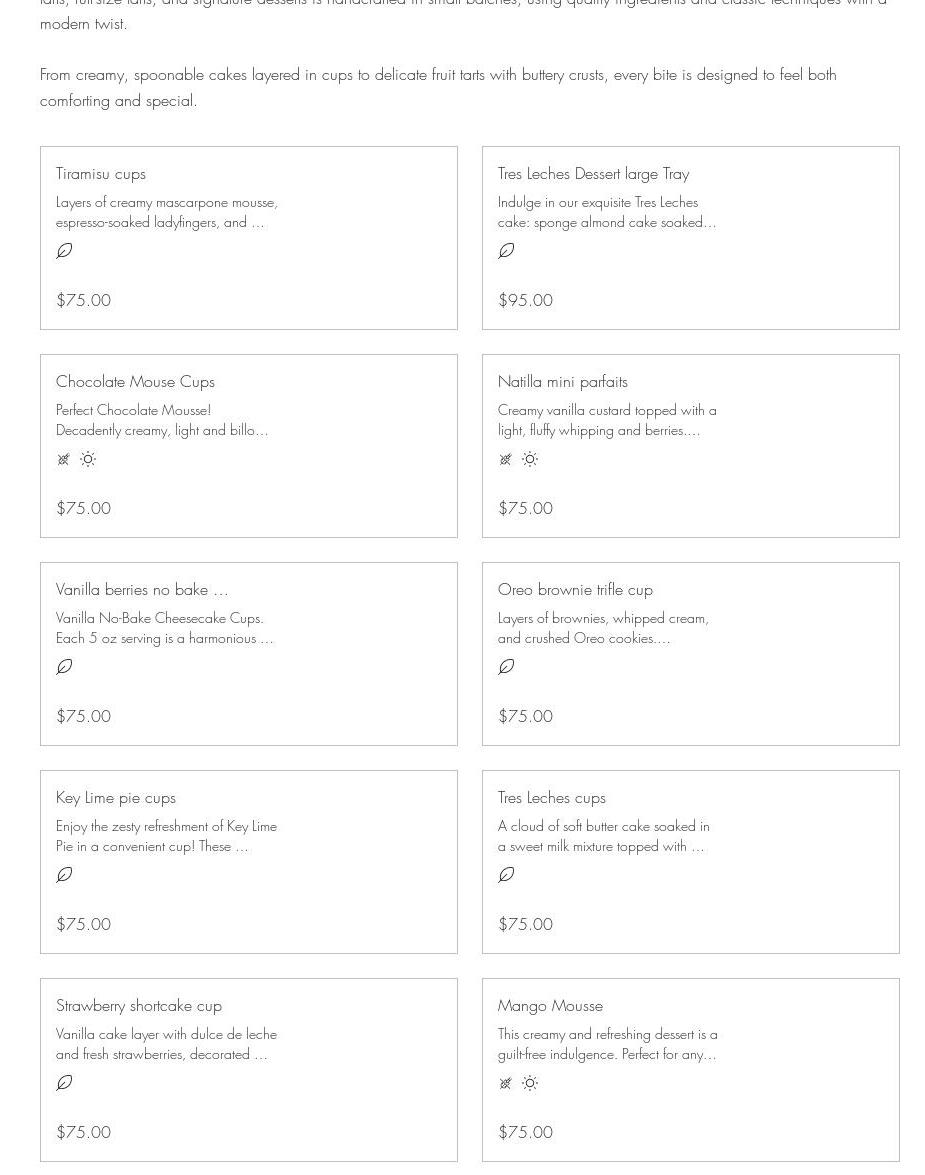Click the leaf icon on Key Lime pie cups
925x1175 pixels.
pos(64,875)
